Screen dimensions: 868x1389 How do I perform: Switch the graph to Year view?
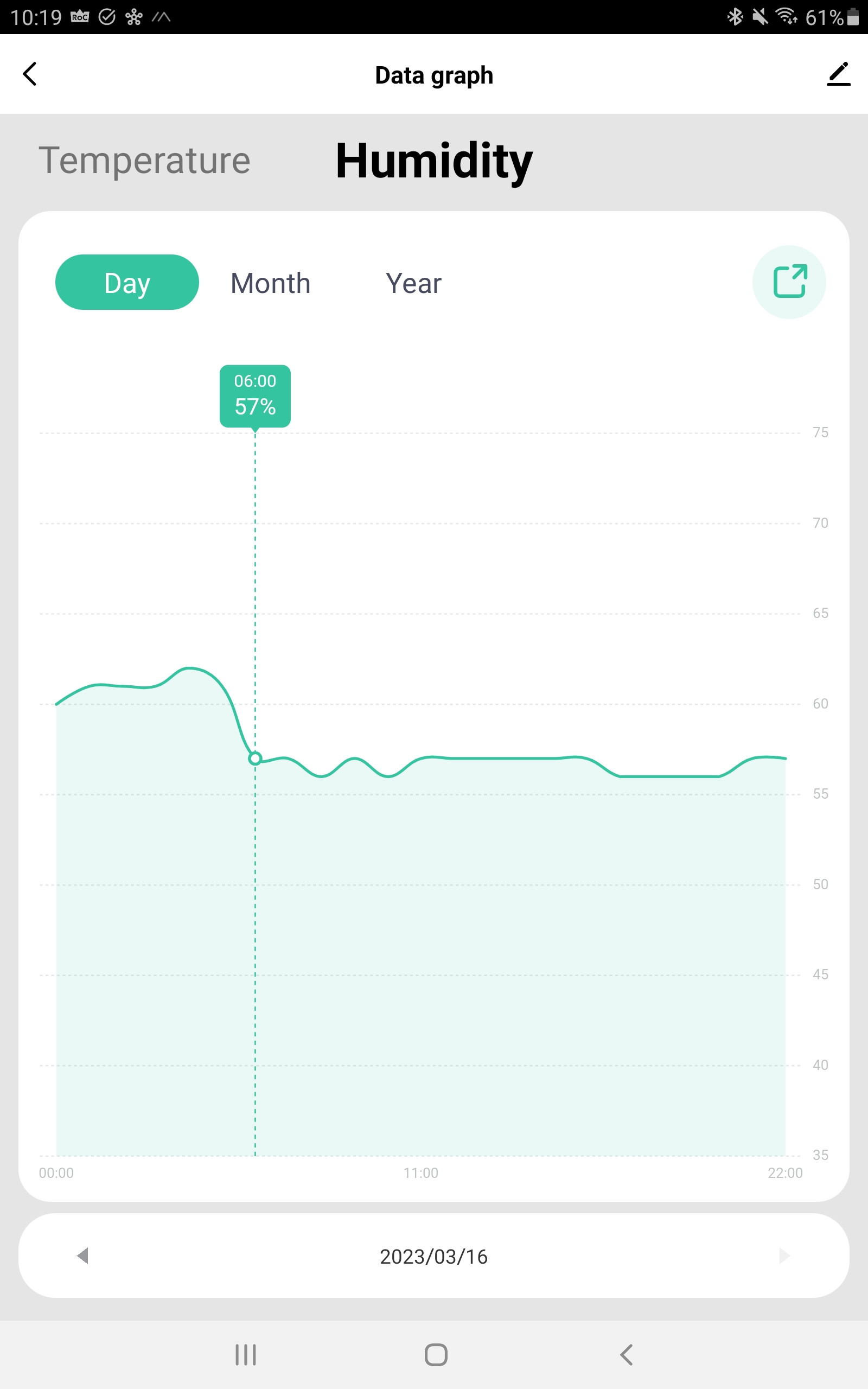point(413,284)
